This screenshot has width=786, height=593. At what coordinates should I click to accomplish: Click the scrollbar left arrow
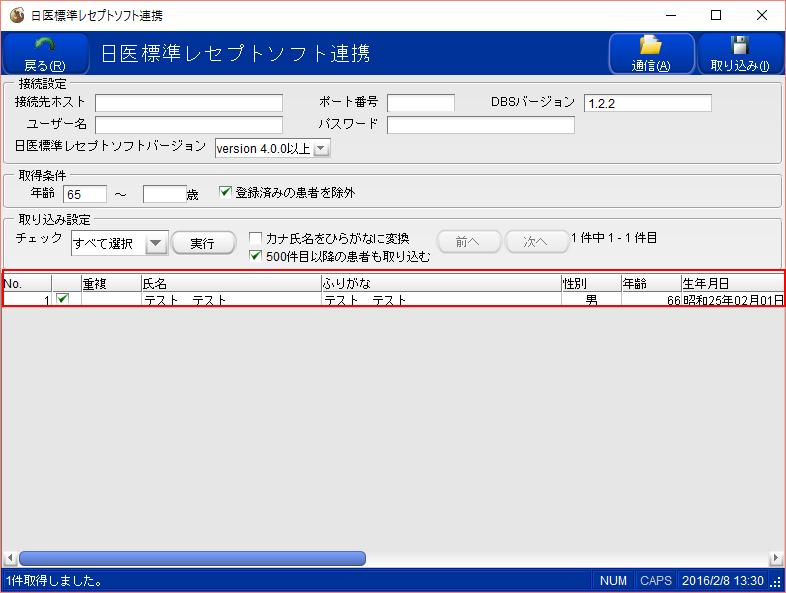click(10, 558)
